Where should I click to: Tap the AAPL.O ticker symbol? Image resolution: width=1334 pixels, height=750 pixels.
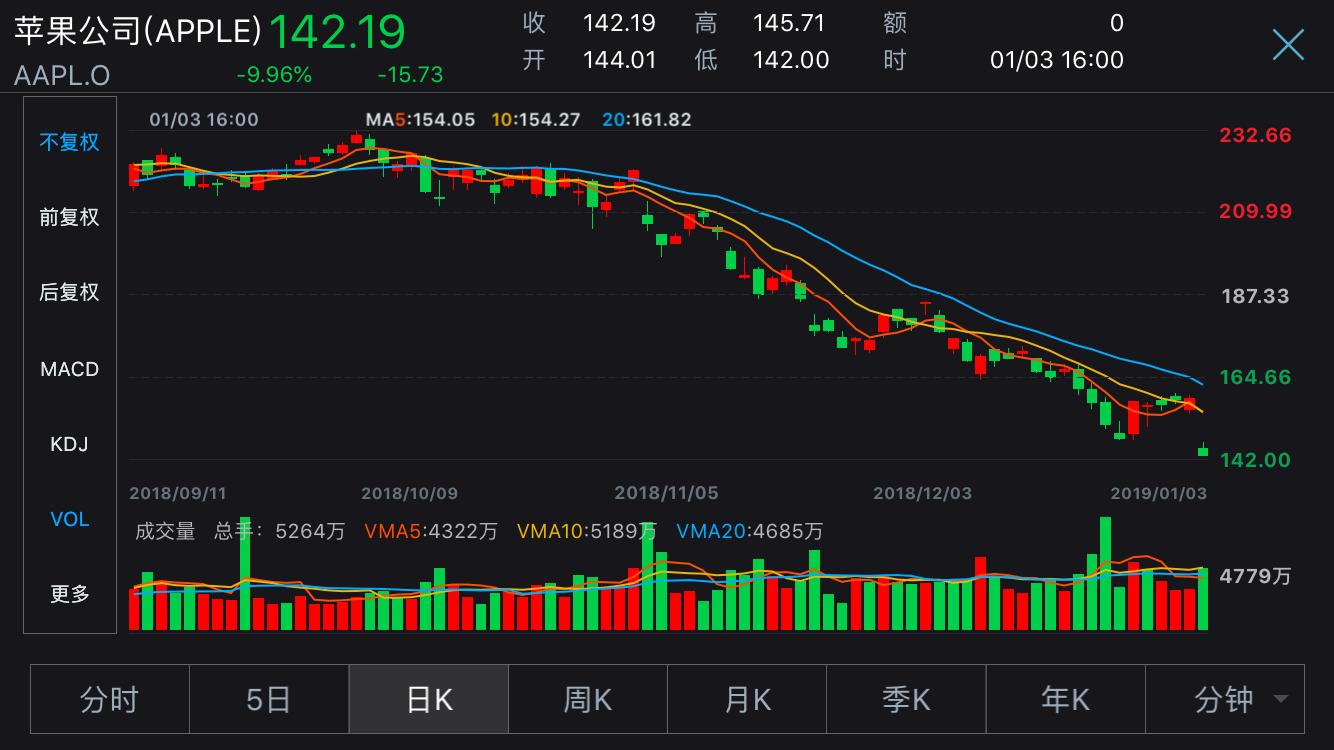[62, 75]
